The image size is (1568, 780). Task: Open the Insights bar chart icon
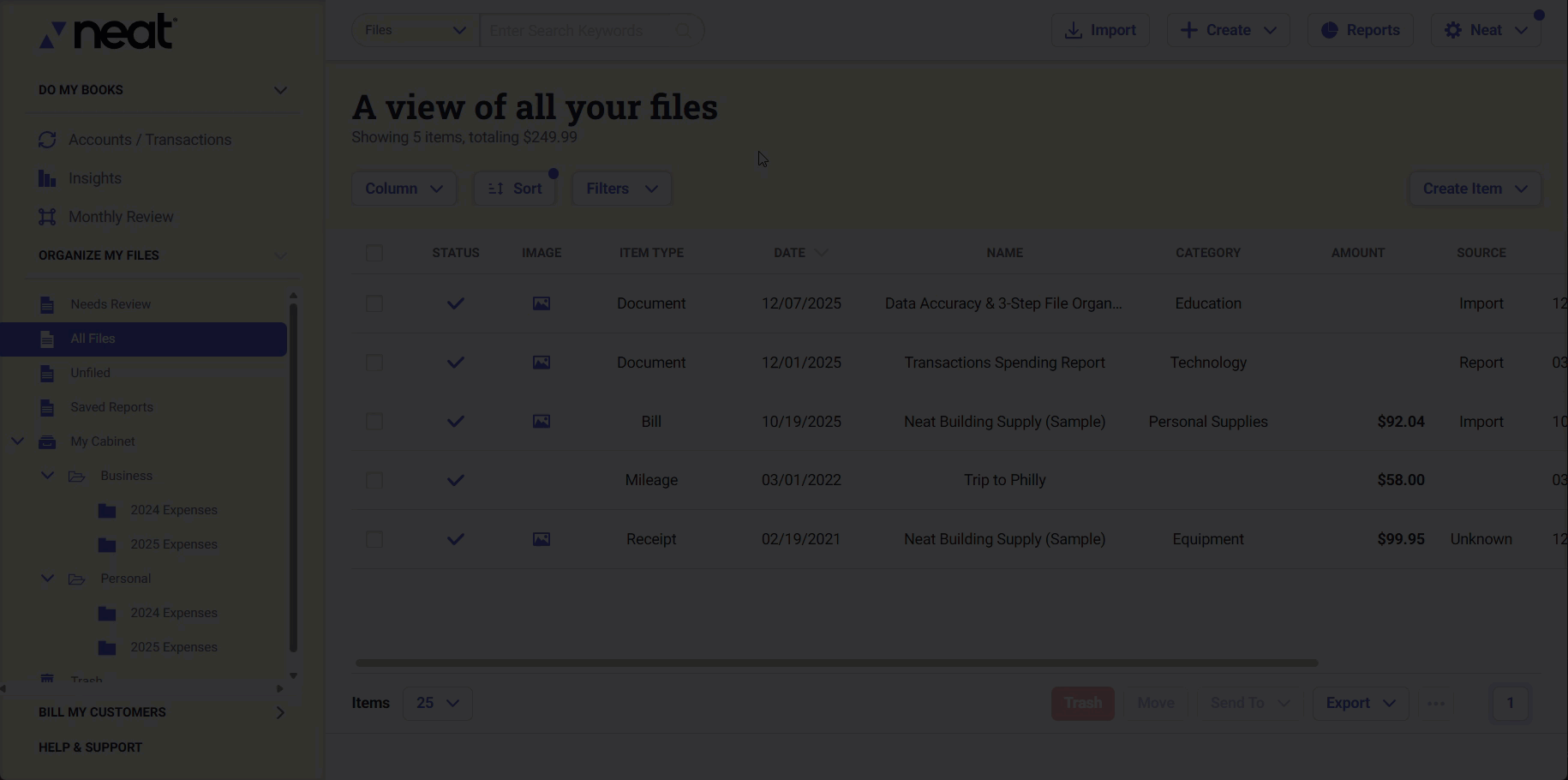click(47, 178)
